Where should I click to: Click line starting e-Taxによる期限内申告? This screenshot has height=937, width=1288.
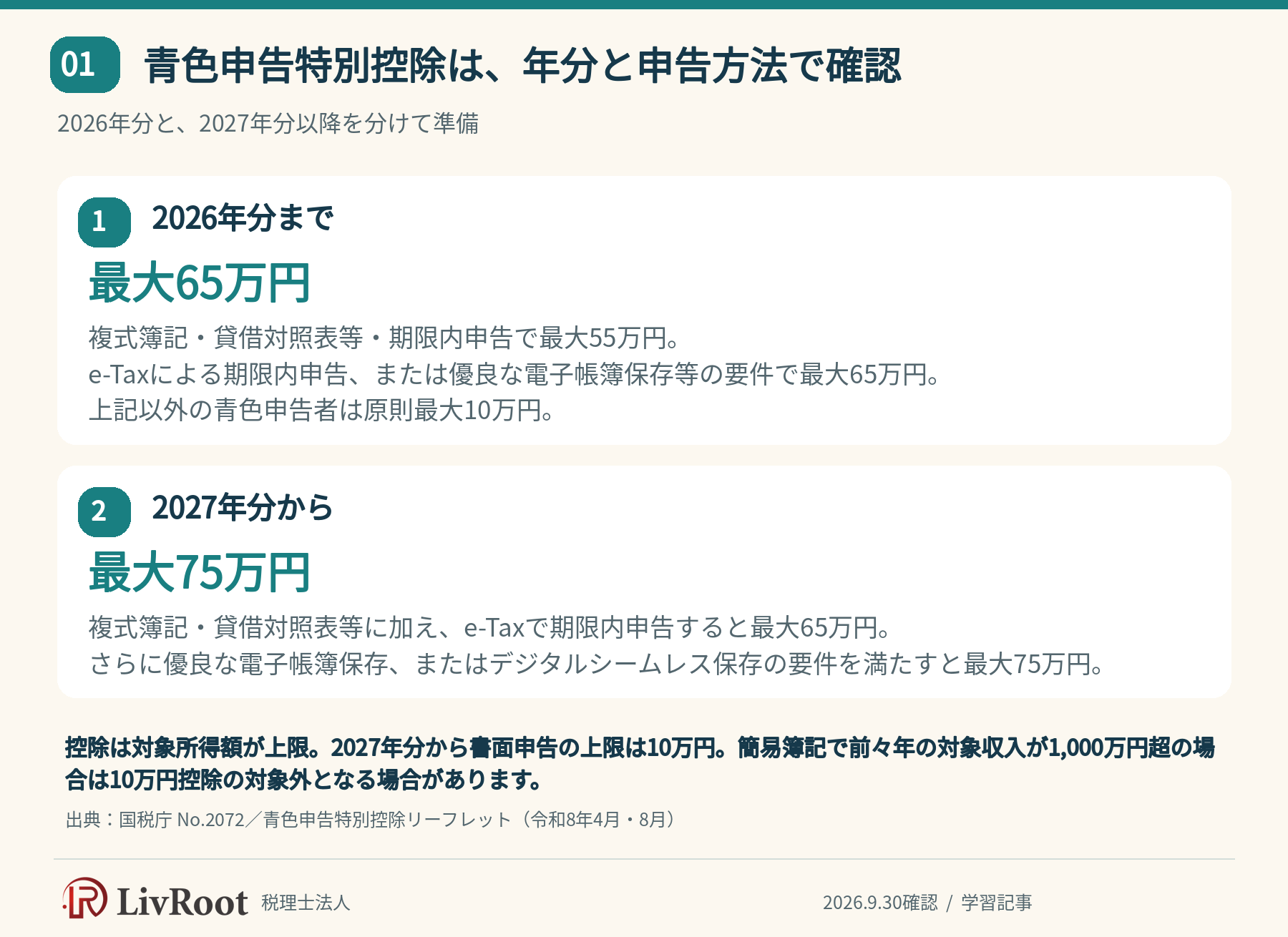pos(514,374)
